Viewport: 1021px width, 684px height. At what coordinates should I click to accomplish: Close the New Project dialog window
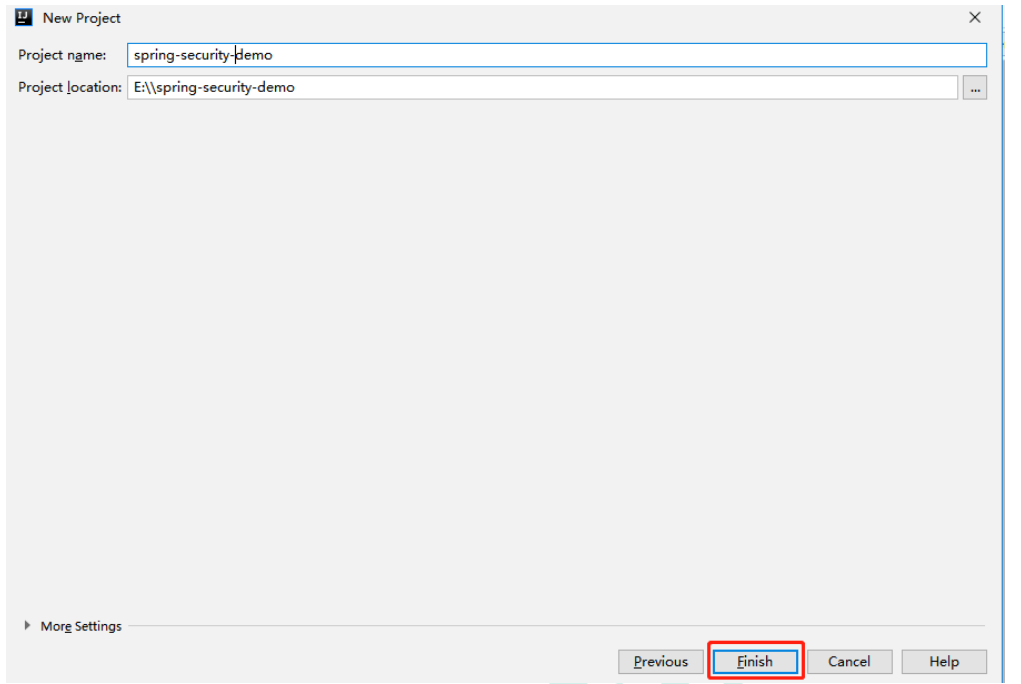(x=974, y=18)
